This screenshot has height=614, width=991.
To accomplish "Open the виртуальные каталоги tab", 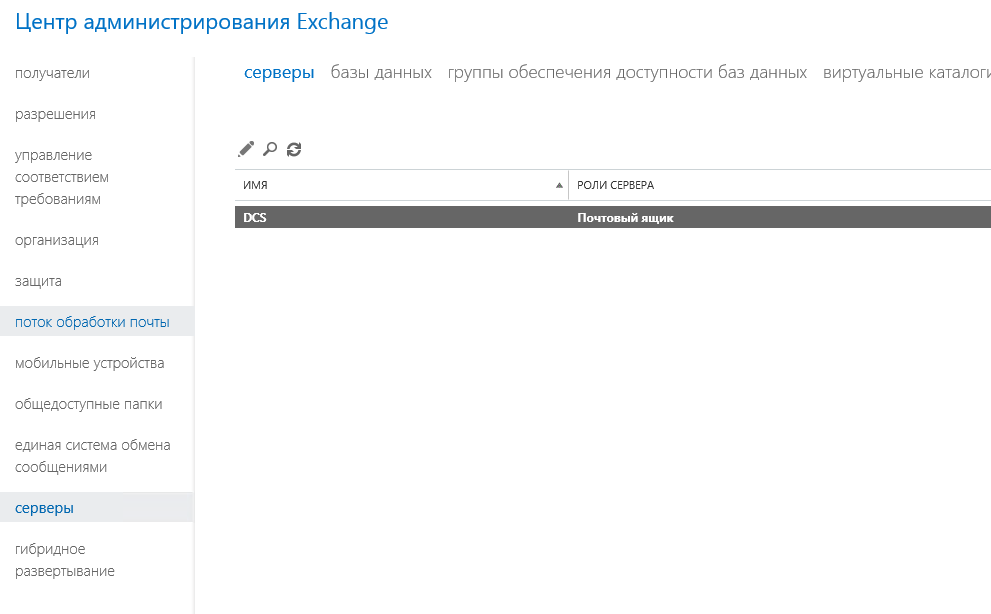I will pyautogui.click(x=906, y=72).
